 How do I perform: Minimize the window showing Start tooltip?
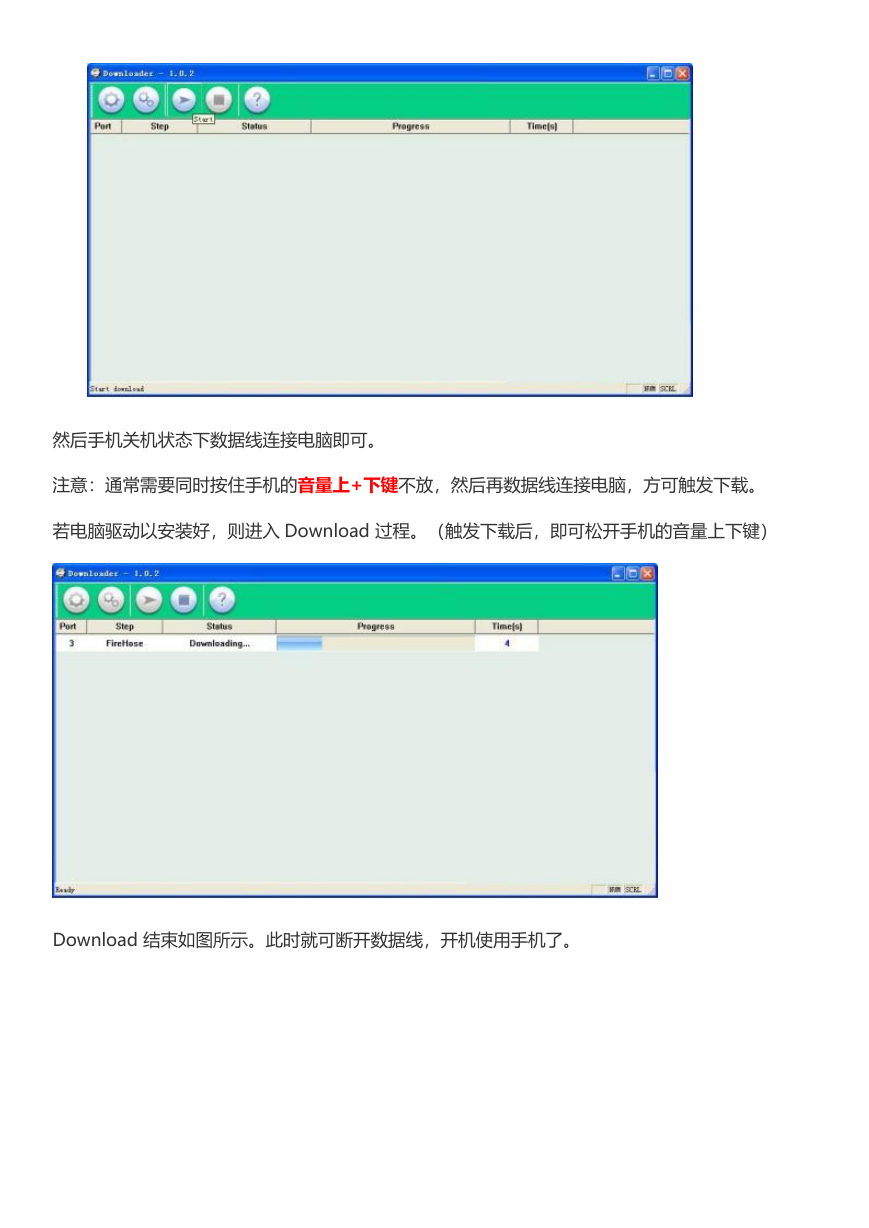pos(653,73)
